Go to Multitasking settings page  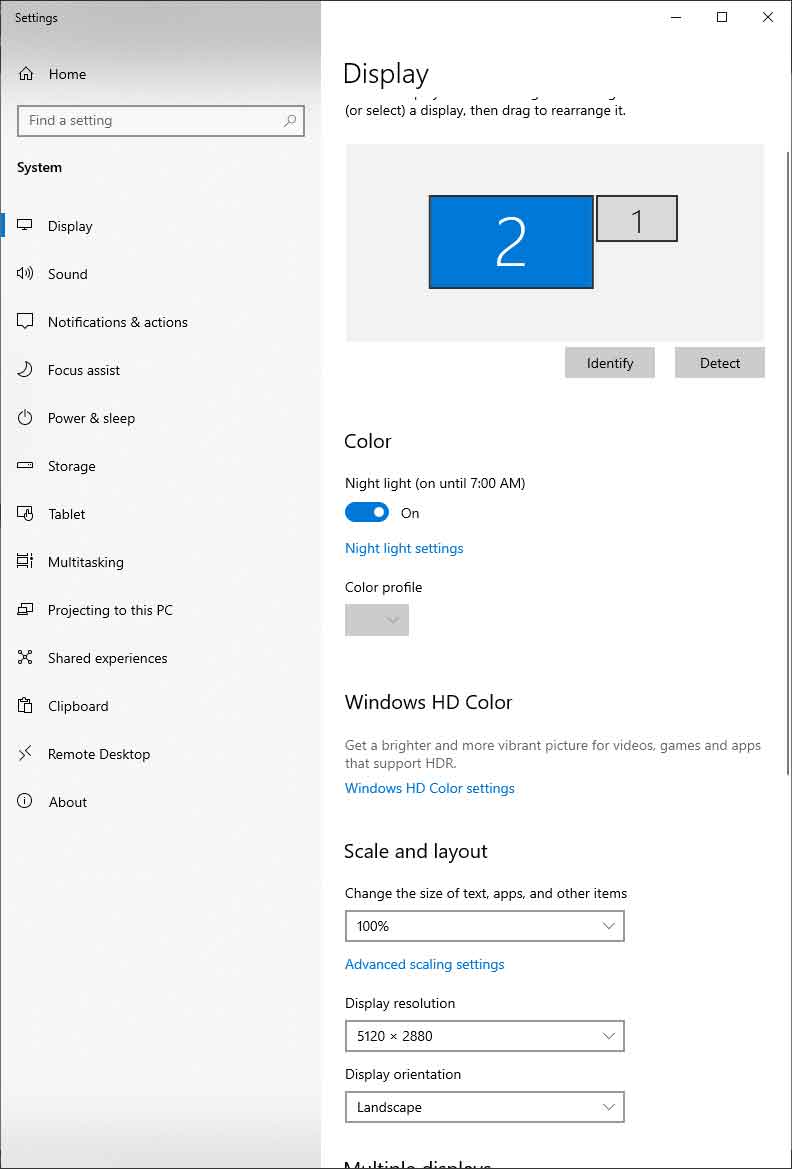tap(85, 562)
